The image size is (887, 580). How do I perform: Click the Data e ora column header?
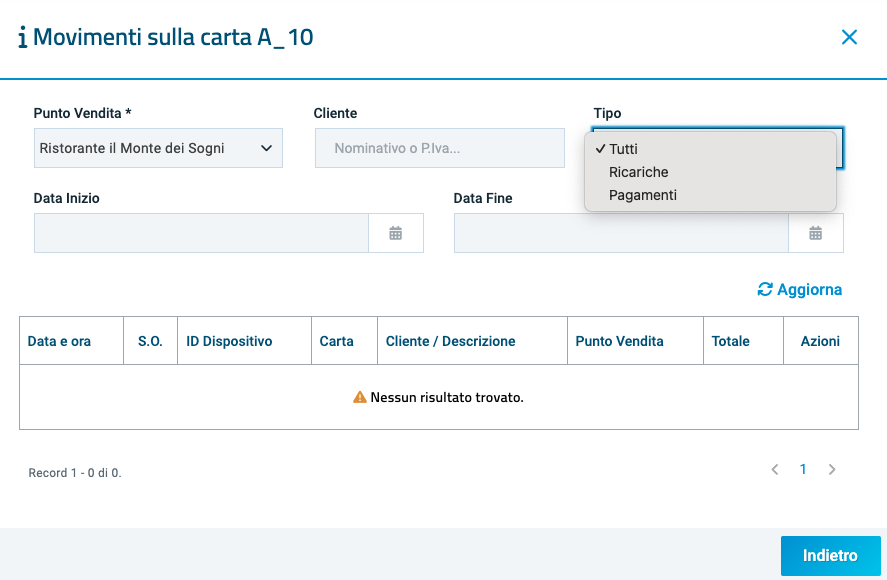(59, 341)
